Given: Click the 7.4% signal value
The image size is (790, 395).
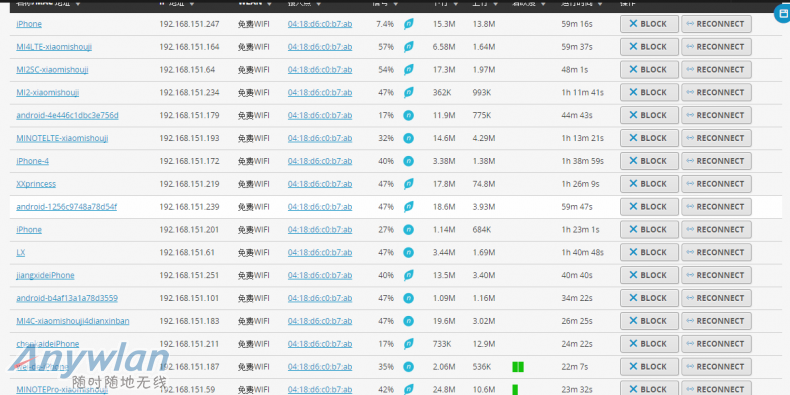Looking at the screenshot, I should coord(385,24).
